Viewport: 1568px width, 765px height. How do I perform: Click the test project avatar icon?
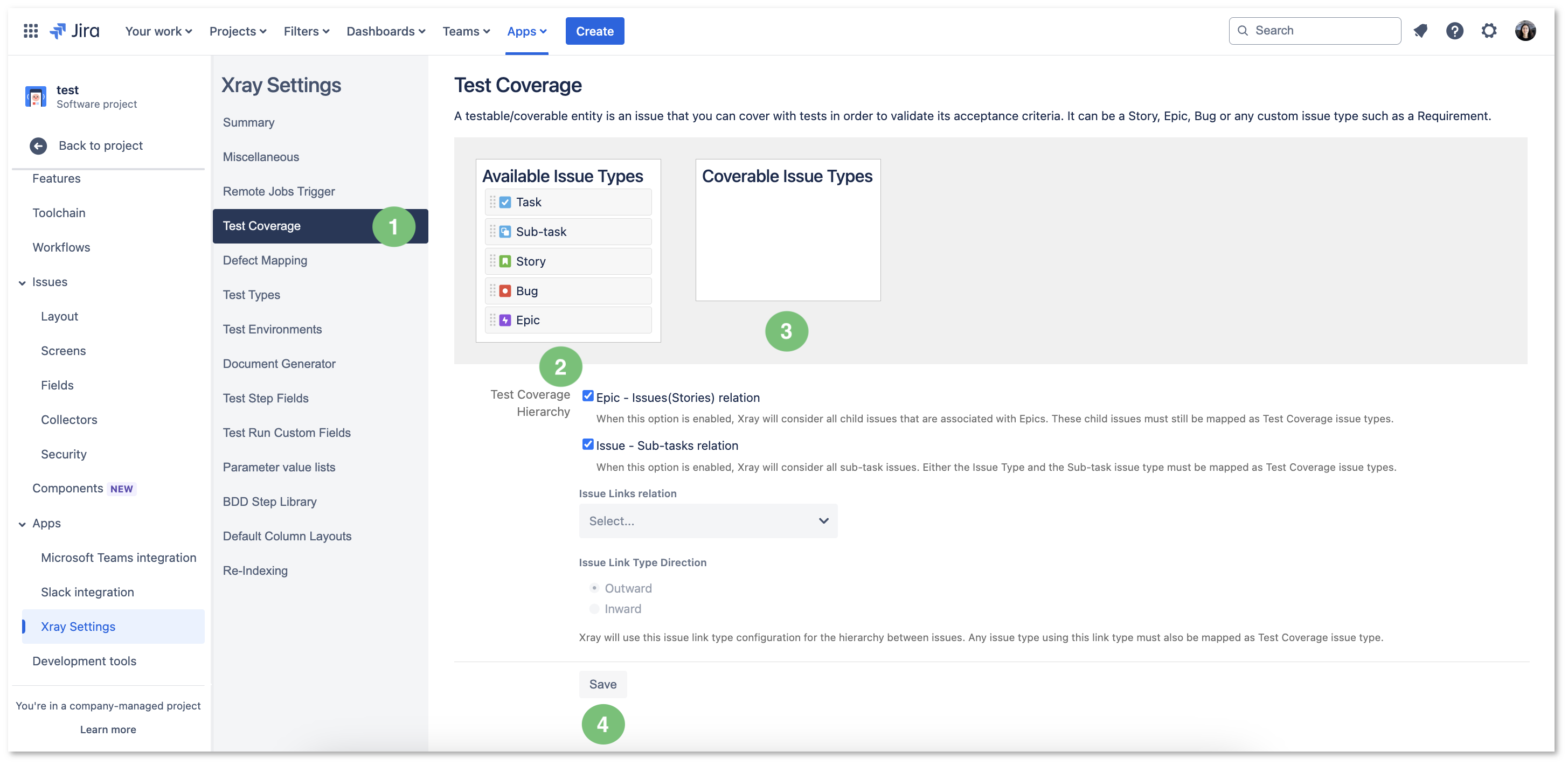(36, 96)
